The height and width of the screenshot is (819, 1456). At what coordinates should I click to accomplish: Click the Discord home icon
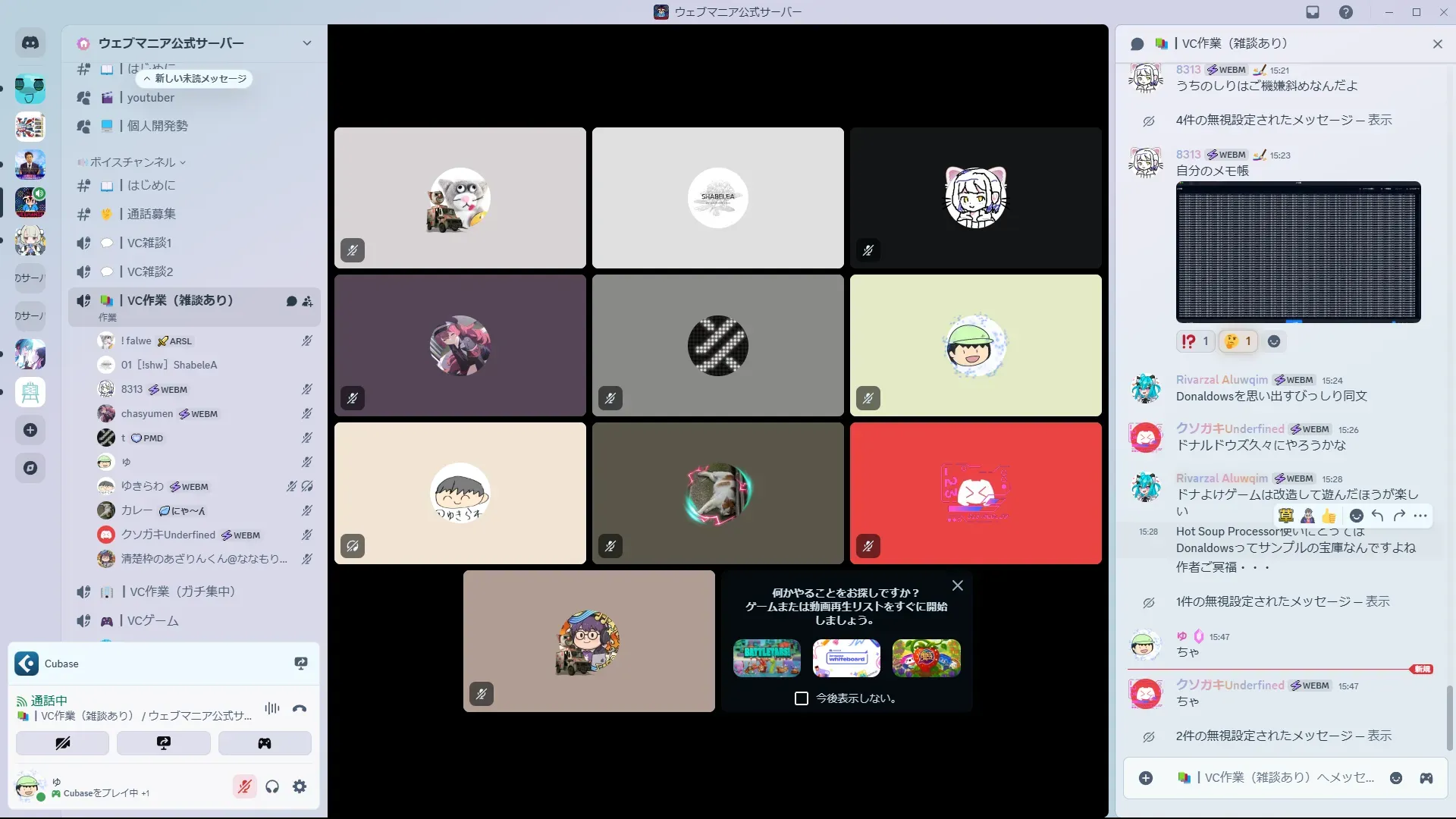click(x=30, y=43)
